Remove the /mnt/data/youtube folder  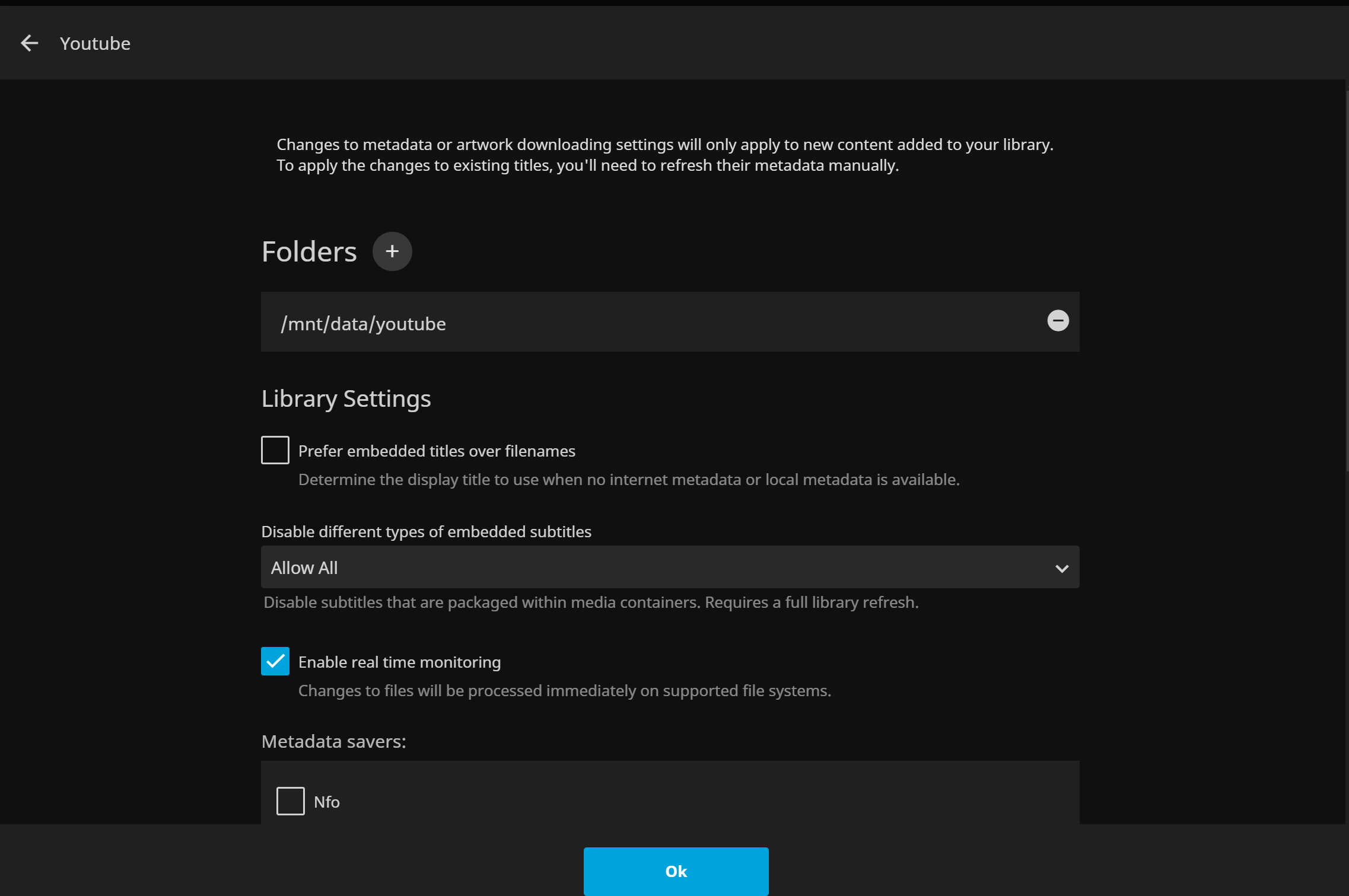point(1058,321)
